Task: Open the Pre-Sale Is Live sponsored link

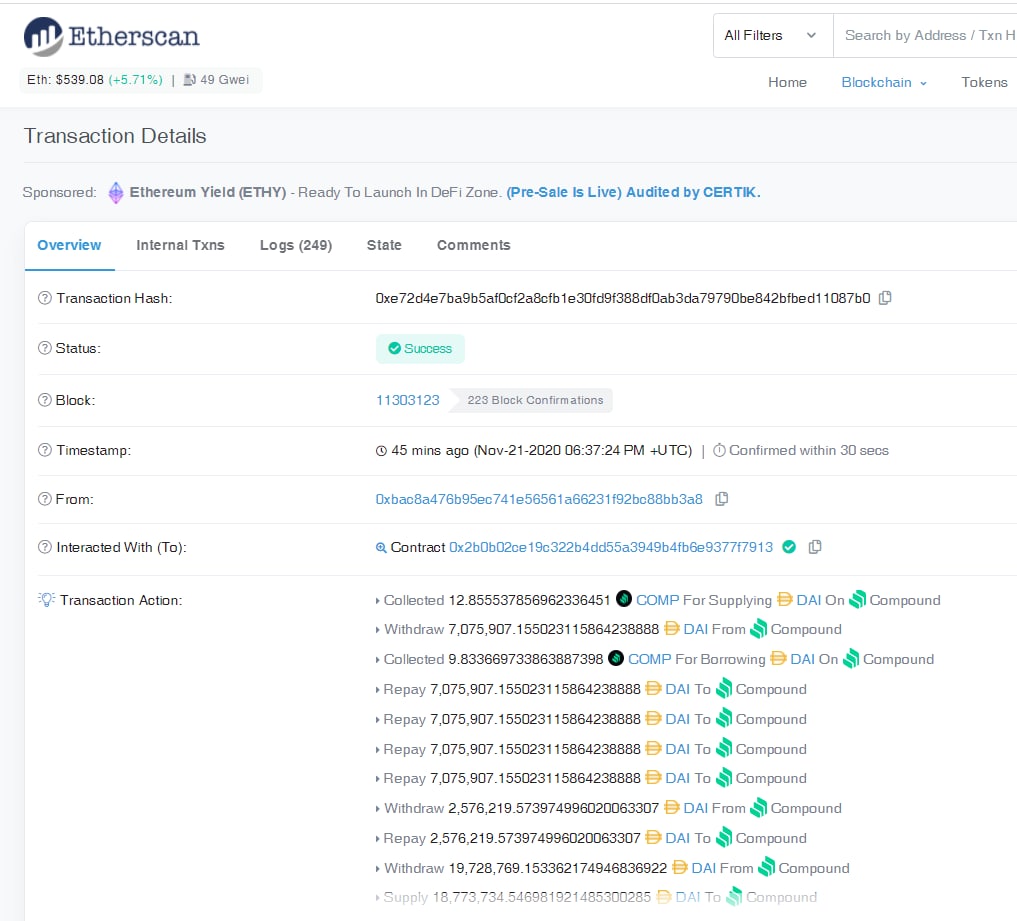Action: (633, 193)
